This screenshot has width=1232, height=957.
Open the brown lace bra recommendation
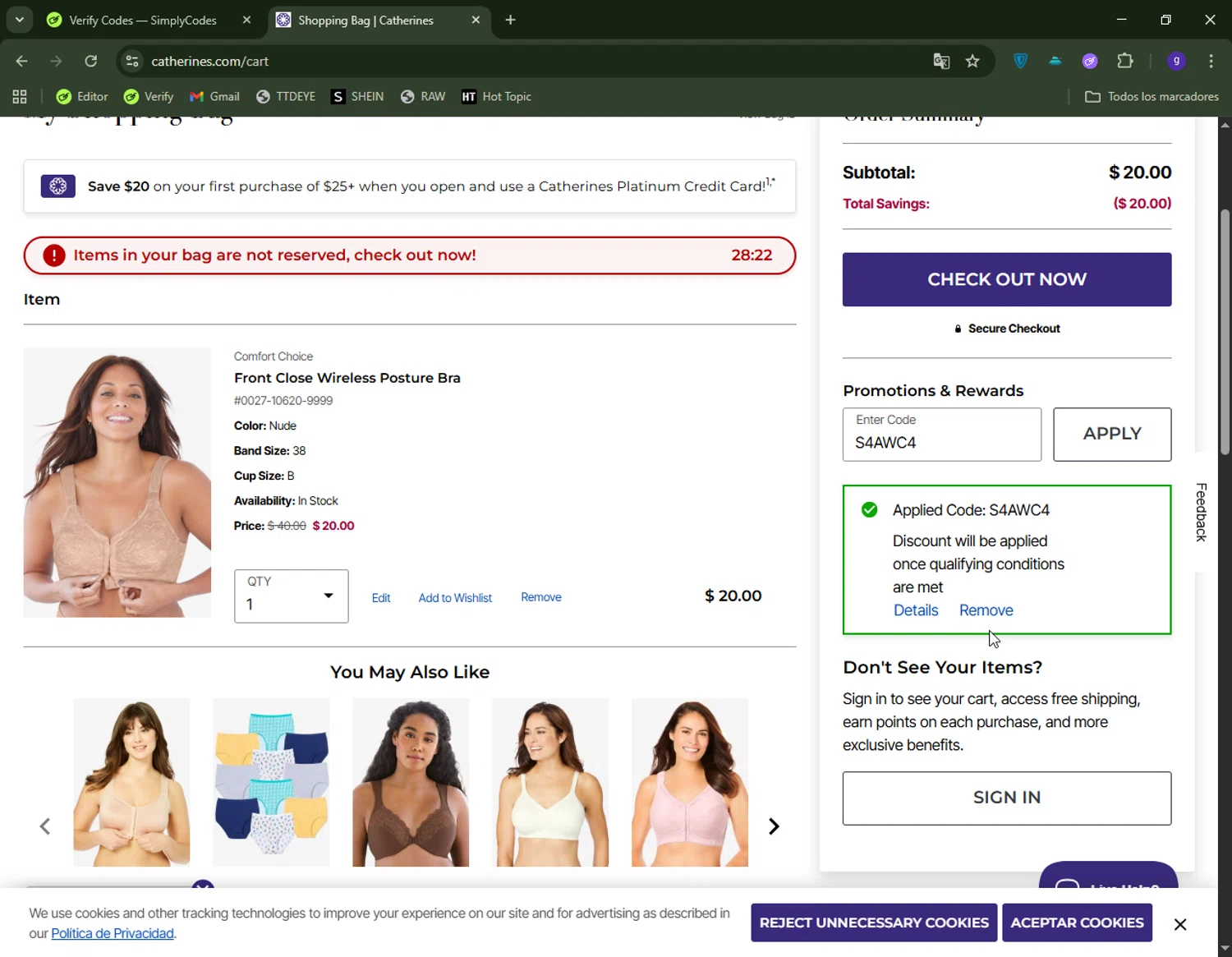point(411,783)
